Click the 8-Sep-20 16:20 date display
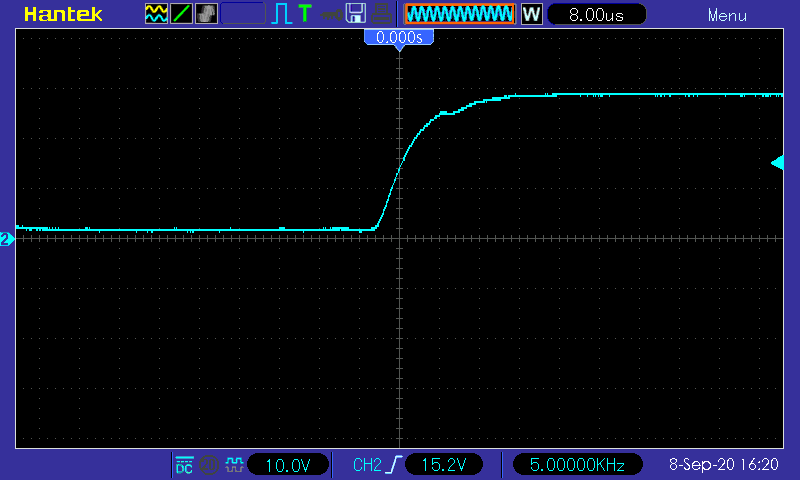Image resolution: width=800 pixels, height=480 pixels. [x=723, y=464]
